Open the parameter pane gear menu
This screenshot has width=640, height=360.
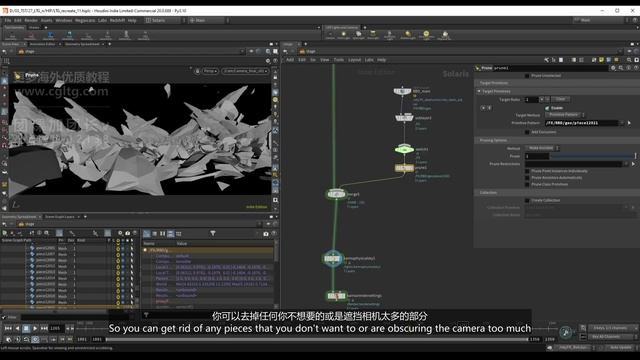pos(613,68)
